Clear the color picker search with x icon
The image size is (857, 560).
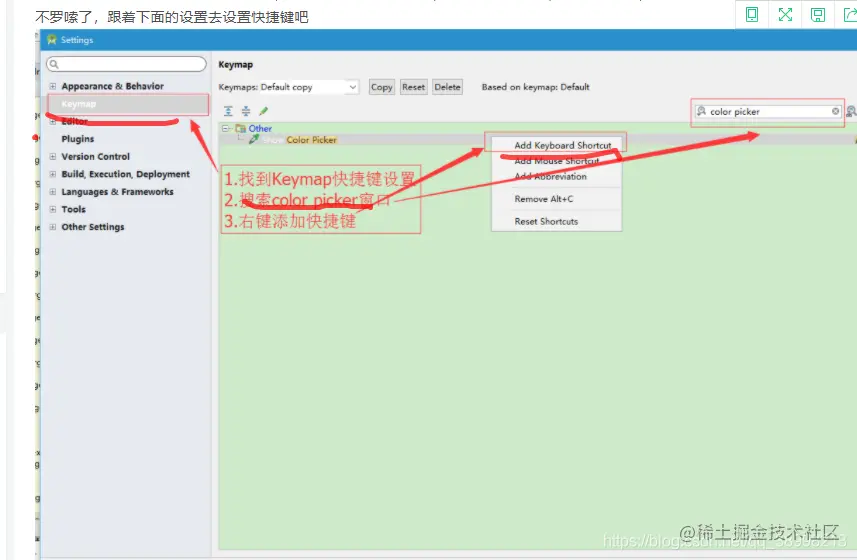coord(835,111)
